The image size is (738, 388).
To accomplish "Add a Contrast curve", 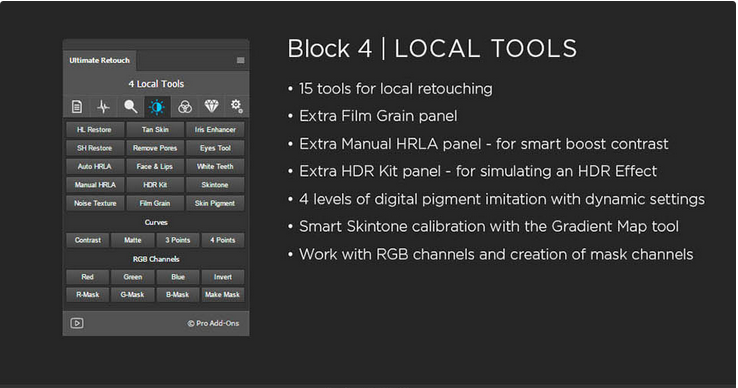I will pos(88,240).
